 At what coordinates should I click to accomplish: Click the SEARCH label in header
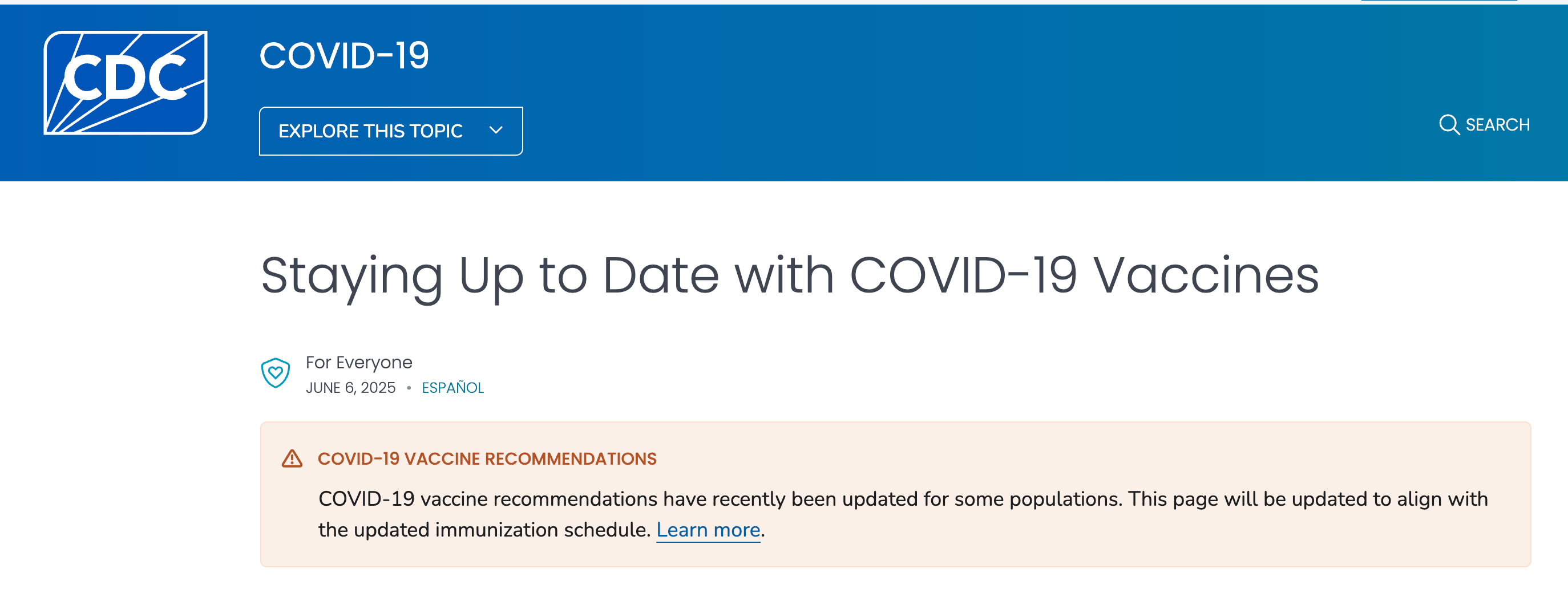[1497, 125]
